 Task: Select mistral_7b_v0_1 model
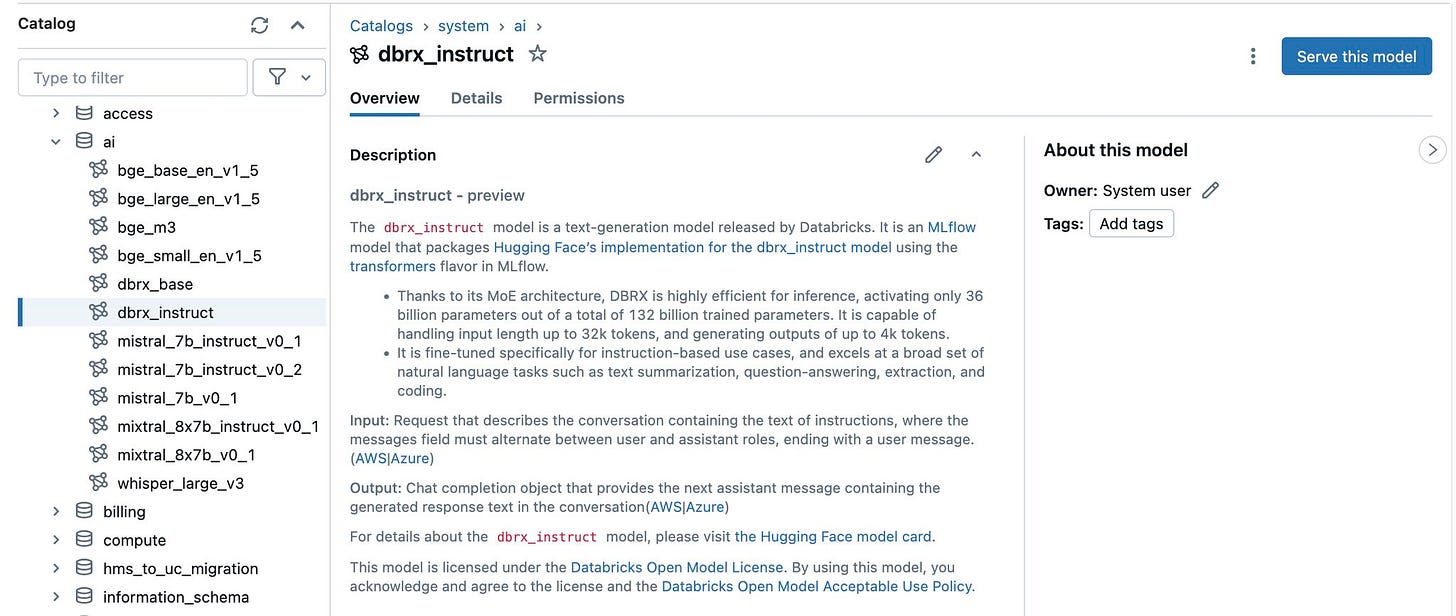pos(177,398)
